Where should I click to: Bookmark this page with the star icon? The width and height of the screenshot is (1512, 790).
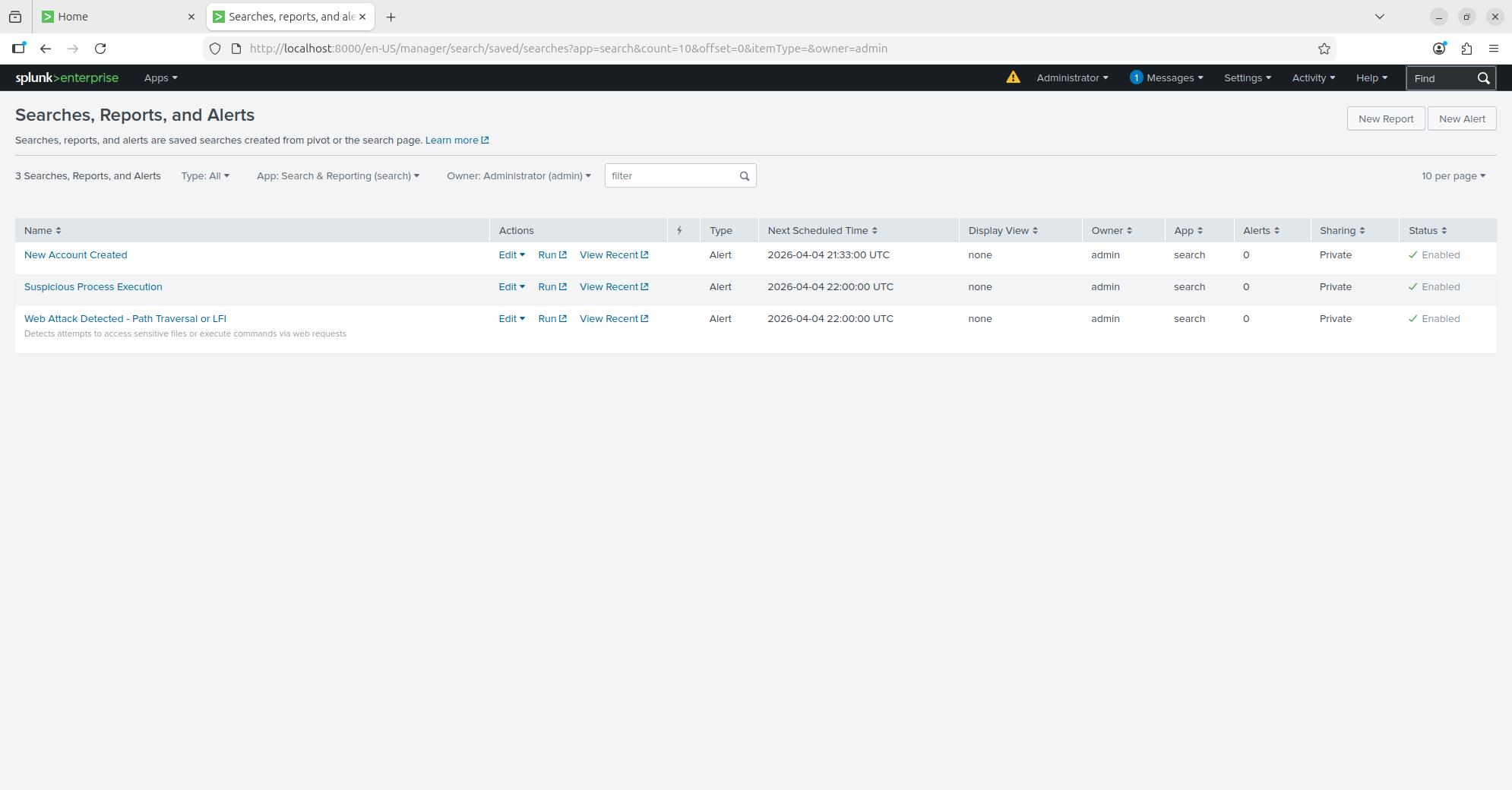coord(1324,49)
